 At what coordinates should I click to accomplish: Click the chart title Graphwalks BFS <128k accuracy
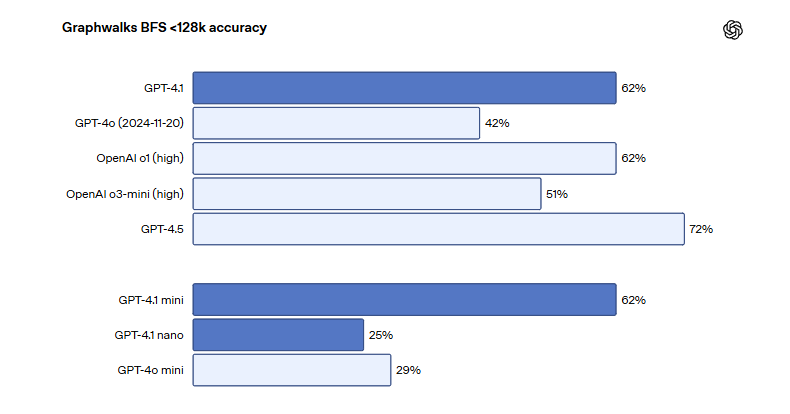pos(164,28)
